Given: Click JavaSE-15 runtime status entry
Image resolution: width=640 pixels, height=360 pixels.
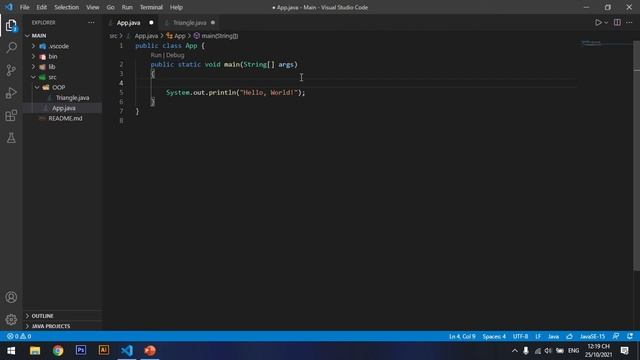Looking at the screenshot, I should 592,336.
